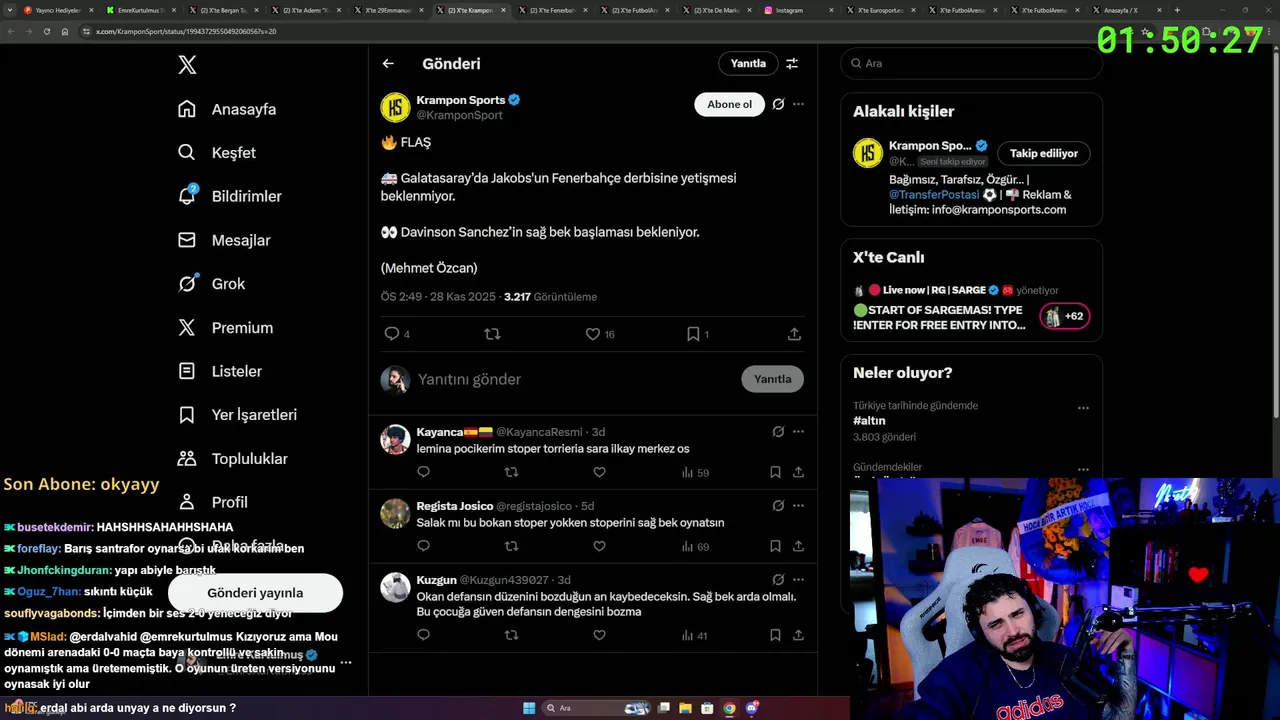Reply to the main post via comment icon
The image size is (1280, 720).
392,334
